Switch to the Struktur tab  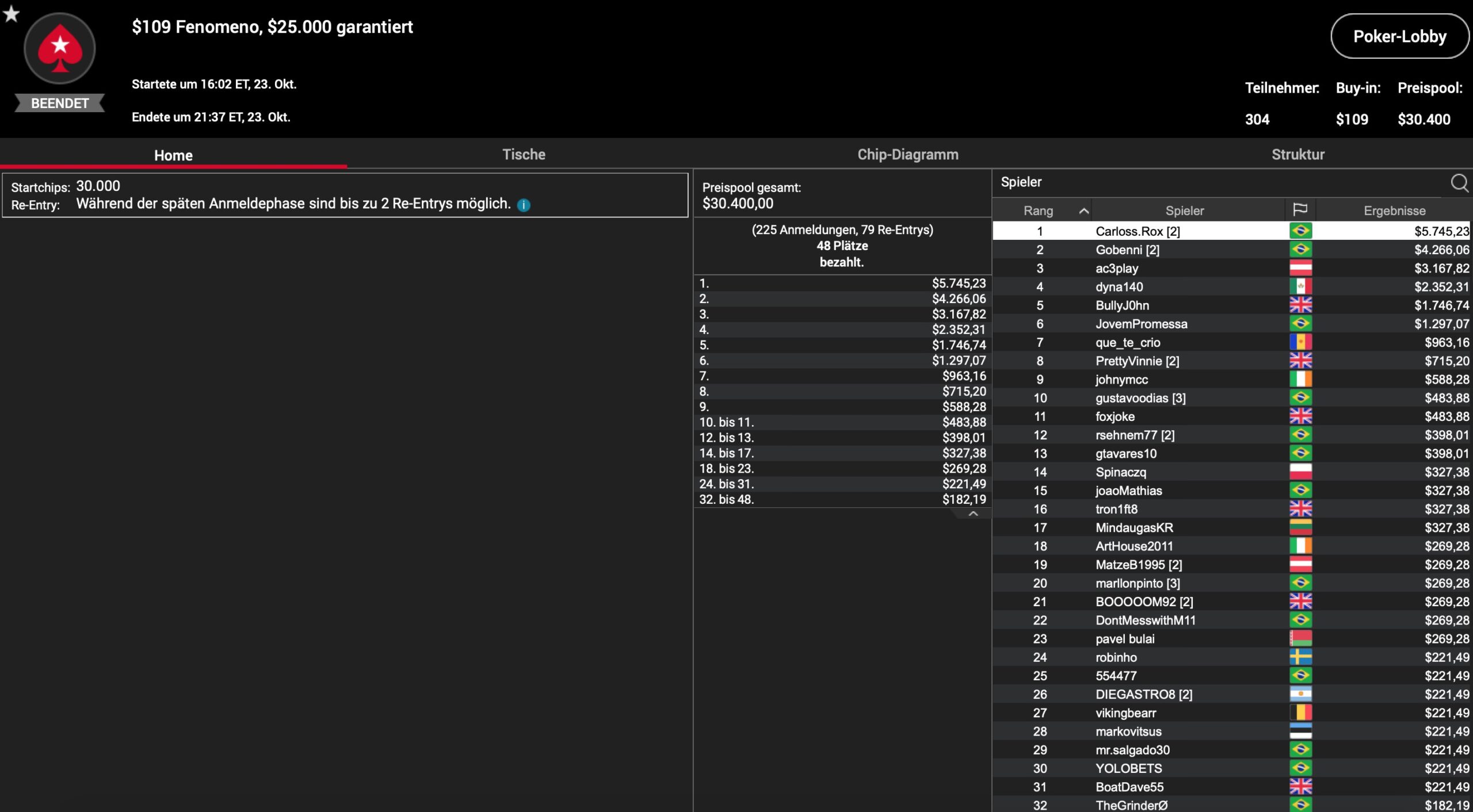(x=1298, y=155)
